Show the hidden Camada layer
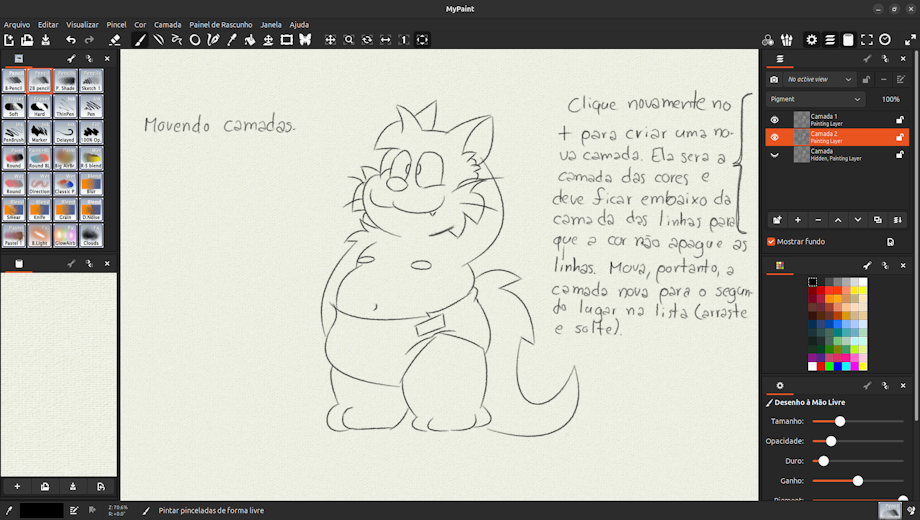 click(x=774, y=155)
